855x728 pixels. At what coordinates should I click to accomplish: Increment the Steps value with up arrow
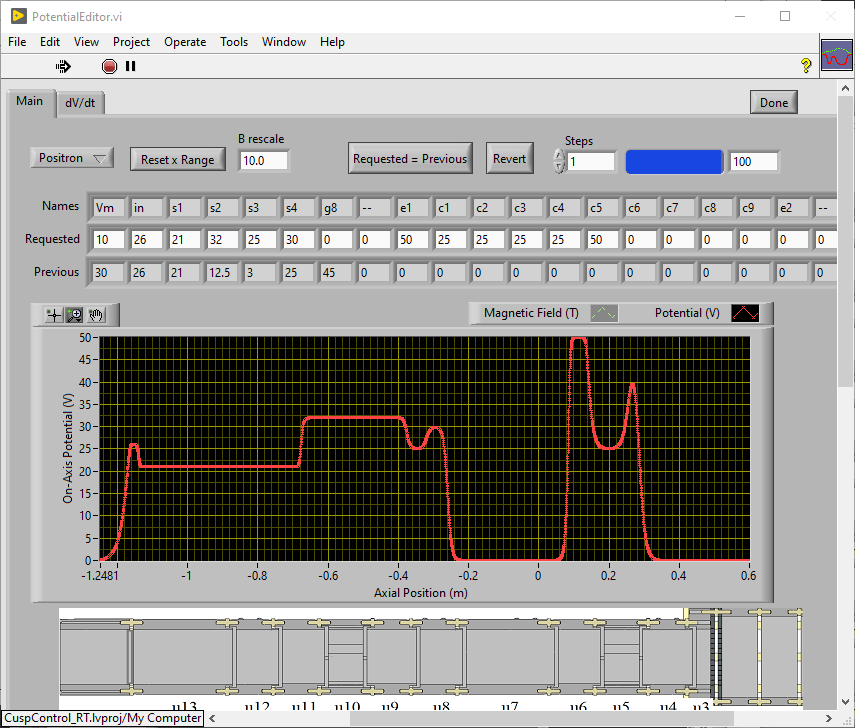(559, 155)
